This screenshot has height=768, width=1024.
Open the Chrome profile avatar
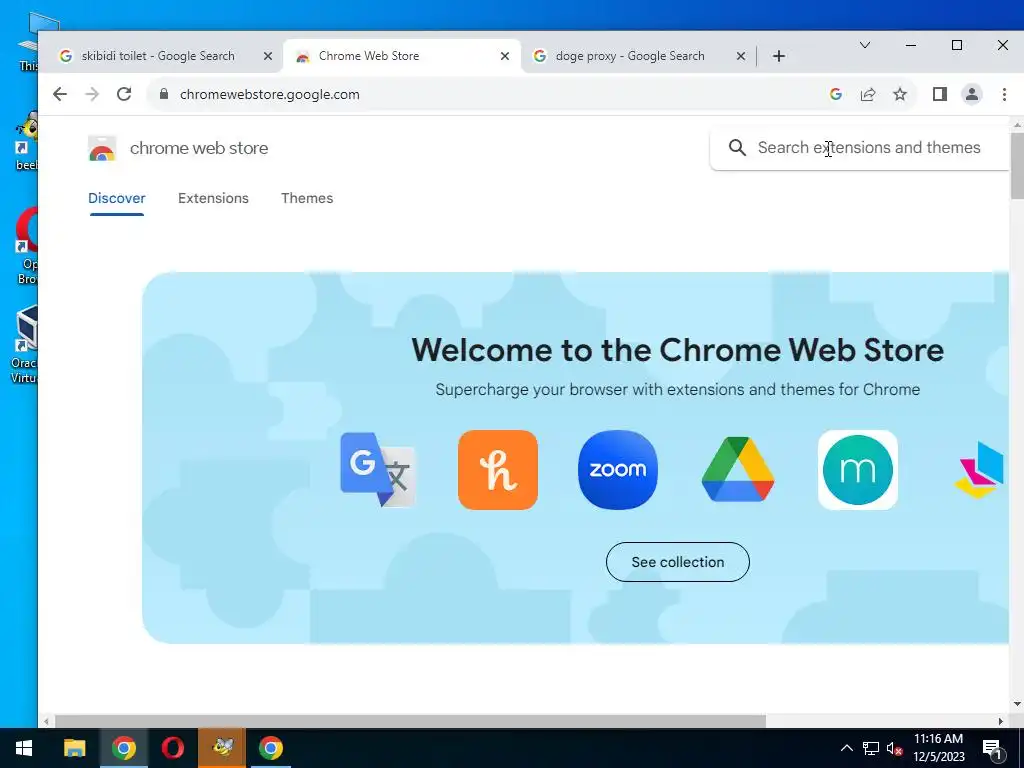[x=972, y=94]
